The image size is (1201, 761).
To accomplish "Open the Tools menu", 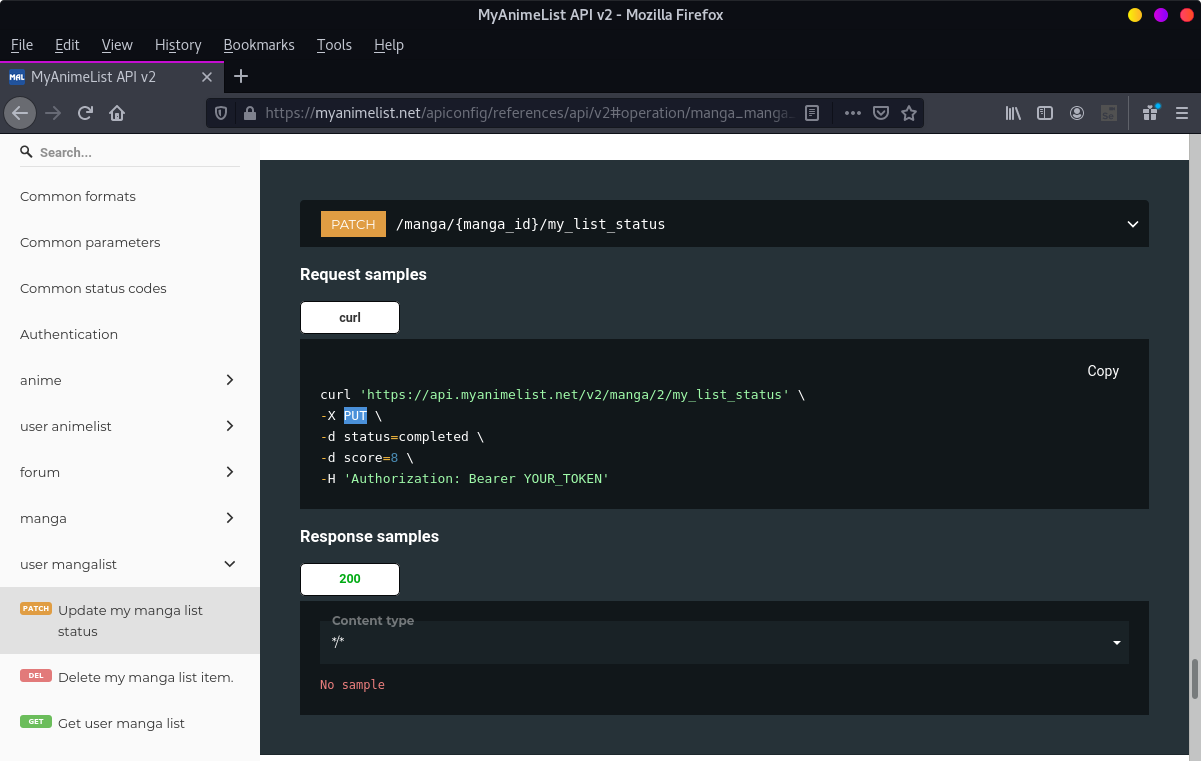I will [334, 45].
